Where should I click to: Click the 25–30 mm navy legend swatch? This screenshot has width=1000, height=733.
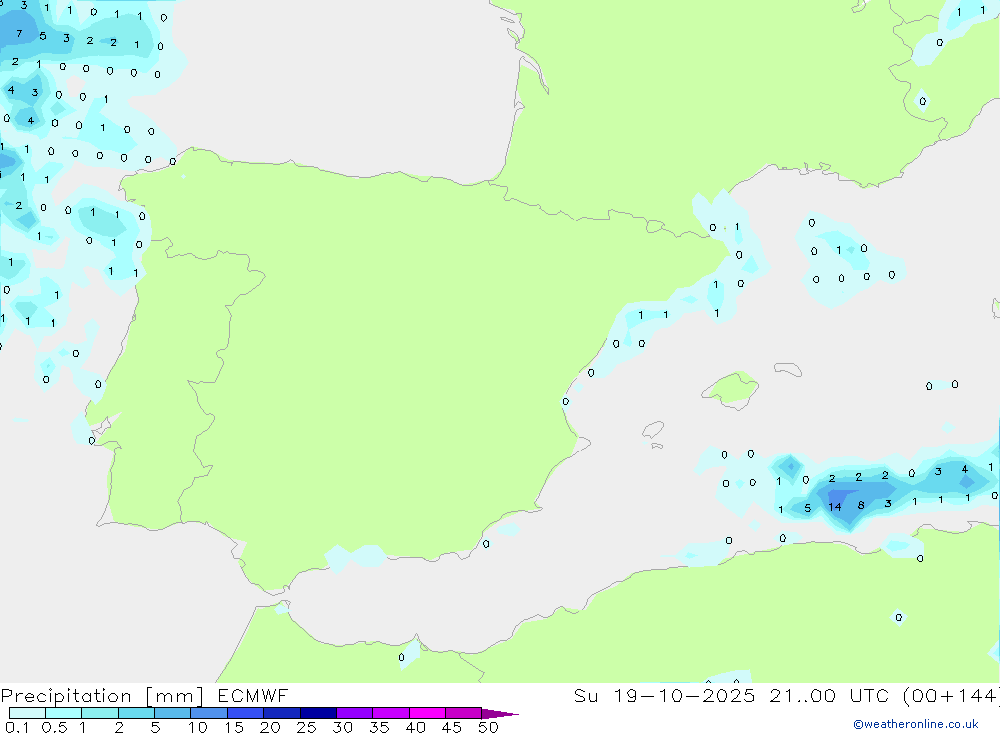point(318,713)
